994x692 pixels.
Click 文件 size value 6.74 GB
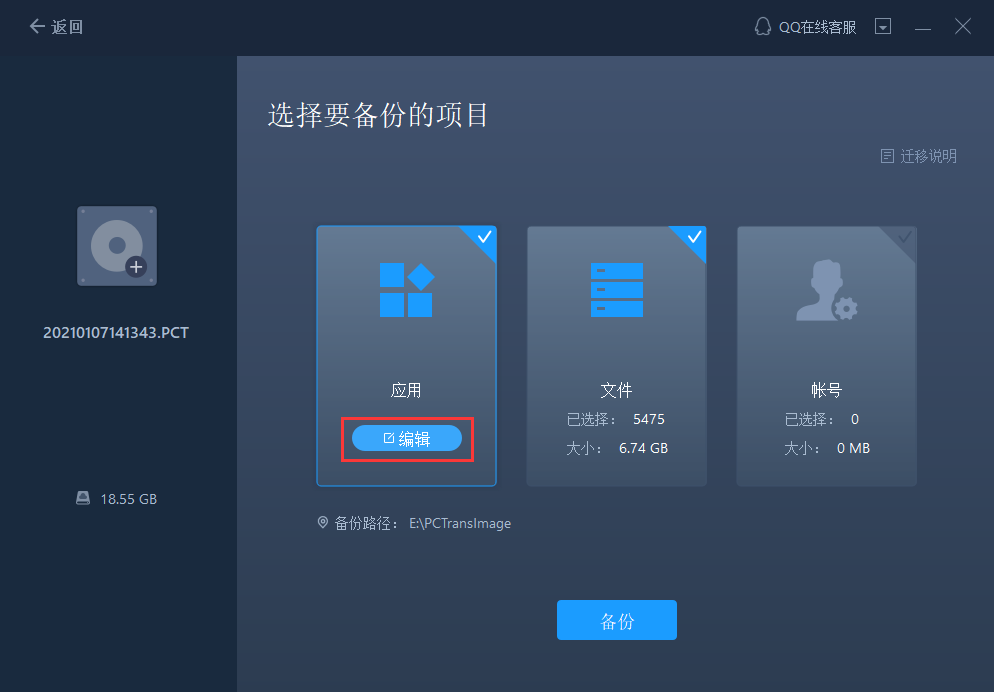click(x=643, y=448)
